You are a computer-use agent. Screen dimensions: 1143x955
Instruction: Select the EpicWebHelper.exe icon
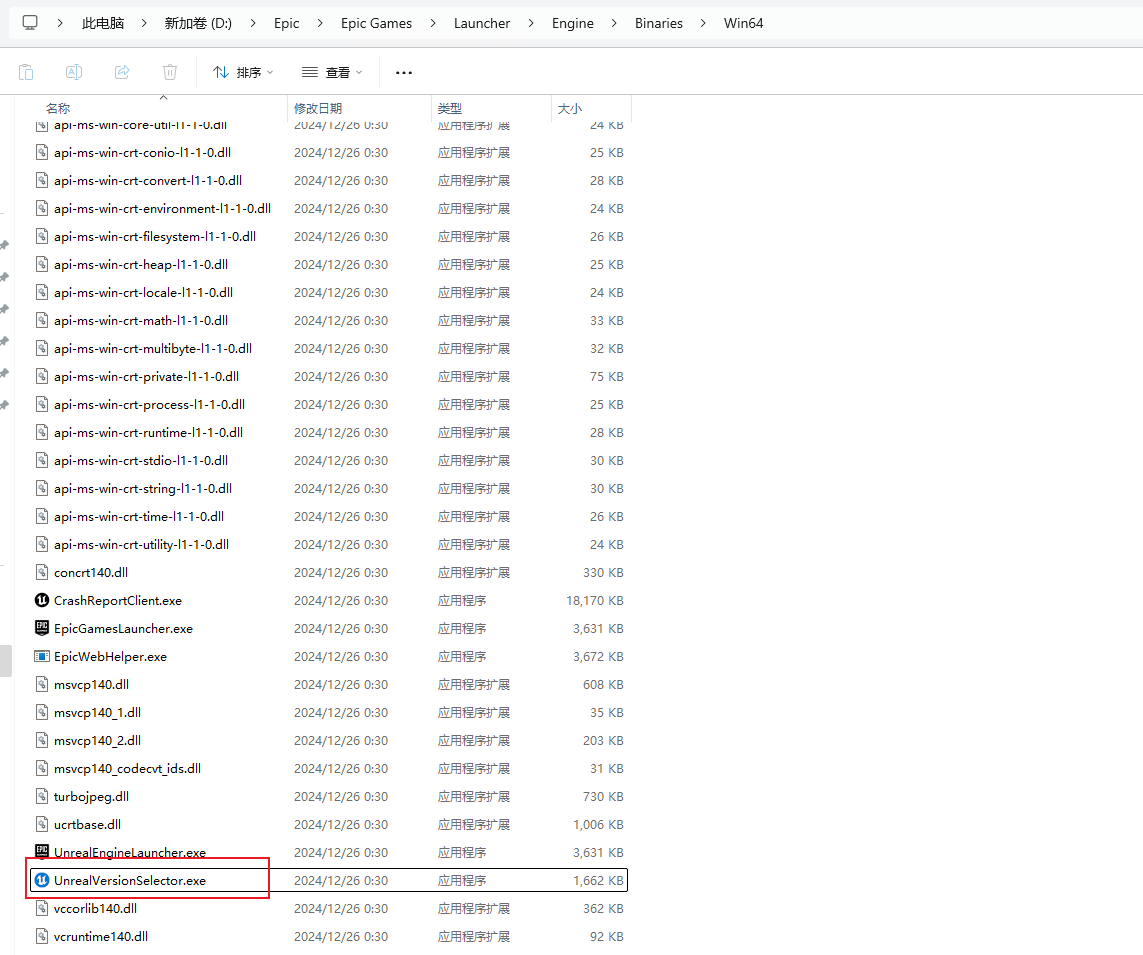tap(42, 656)
